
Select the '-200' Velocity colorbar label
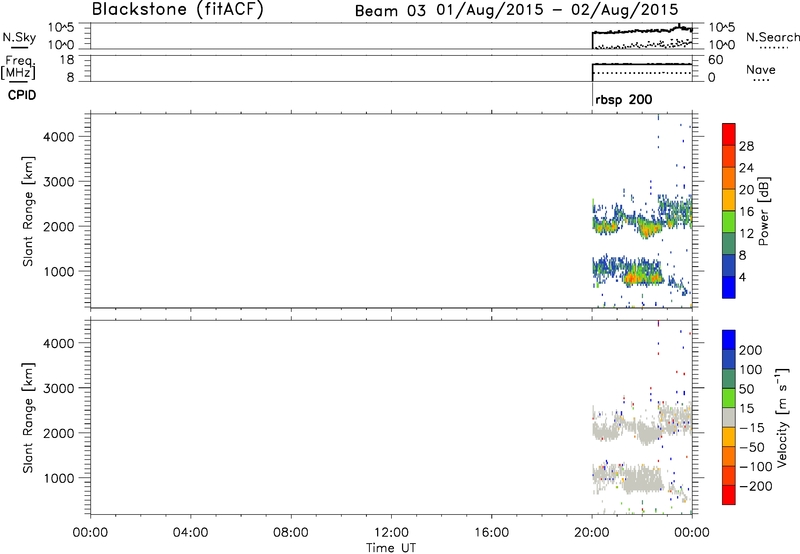[x=756, y=486]
